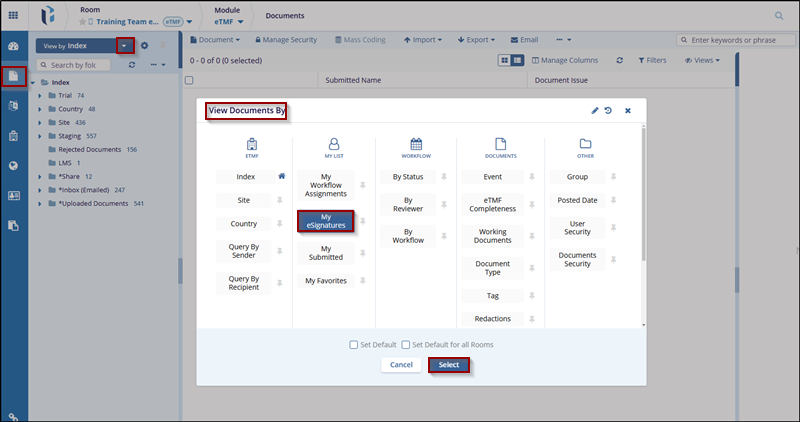Click the home icon next to Index
Image resolution: width=800 pixels, height=422 pixels.
pos(282,176)
